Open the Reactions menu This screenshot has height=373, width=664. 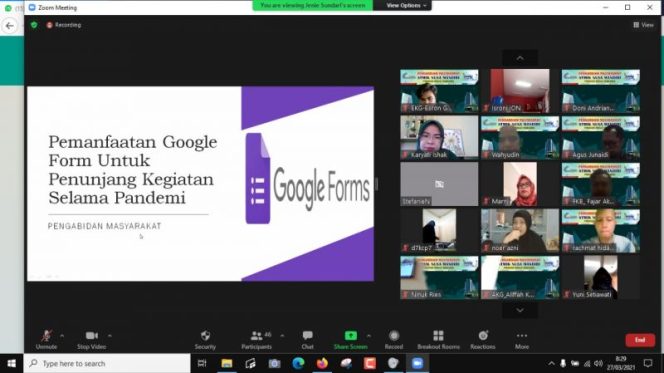[x=483, y=340]
